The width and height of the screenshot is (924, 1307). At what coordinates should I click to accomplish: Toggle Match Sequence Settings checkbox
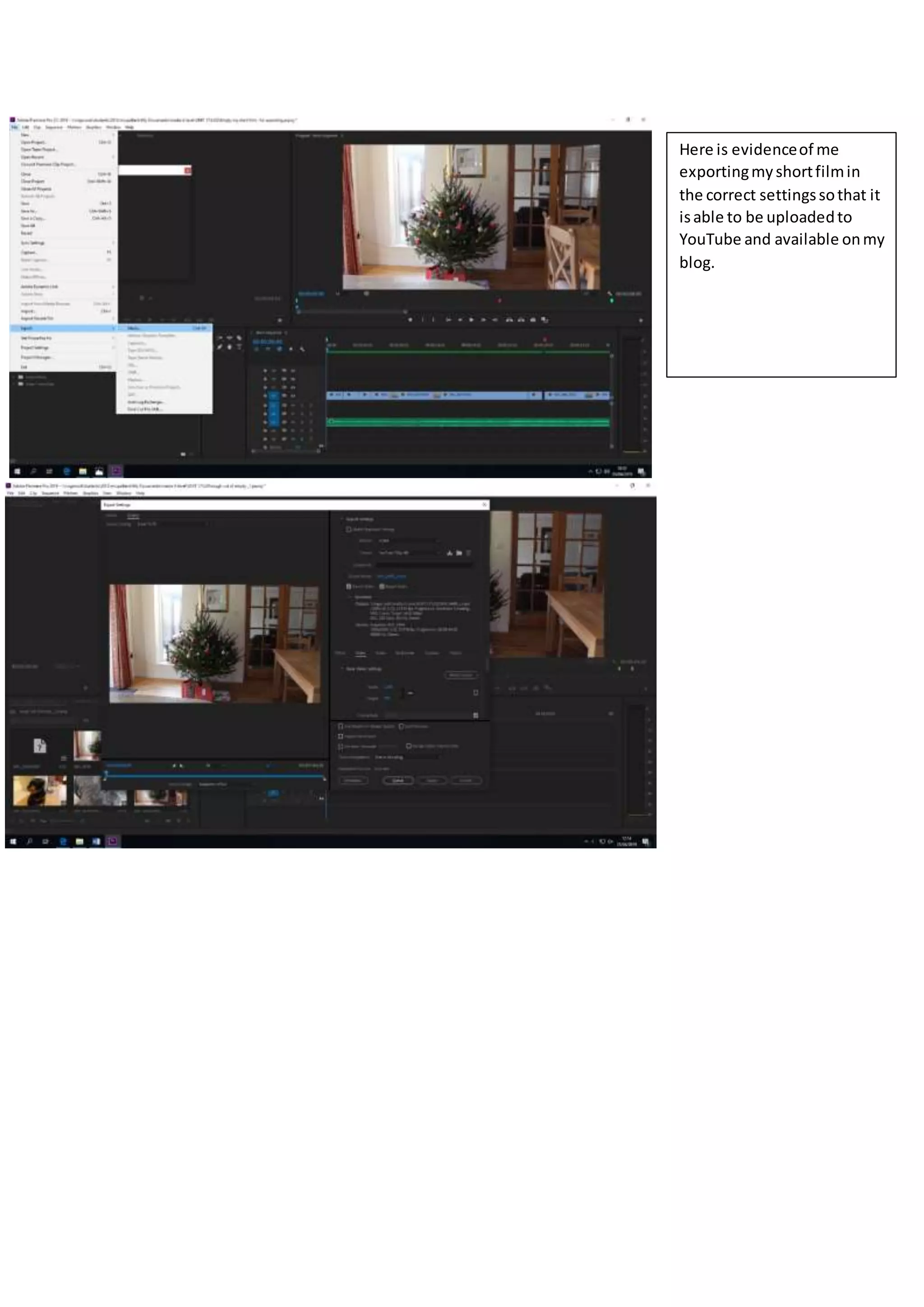pyautogui.click(x=349, y=529)
